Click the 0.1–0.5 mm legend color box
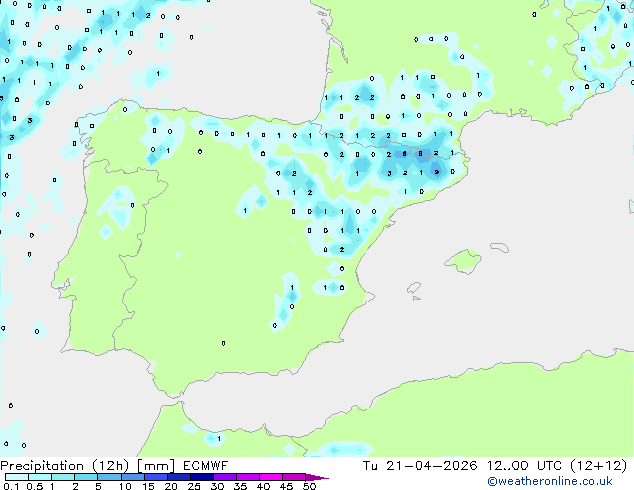The image size is (634, 490). tap(17, 477)
